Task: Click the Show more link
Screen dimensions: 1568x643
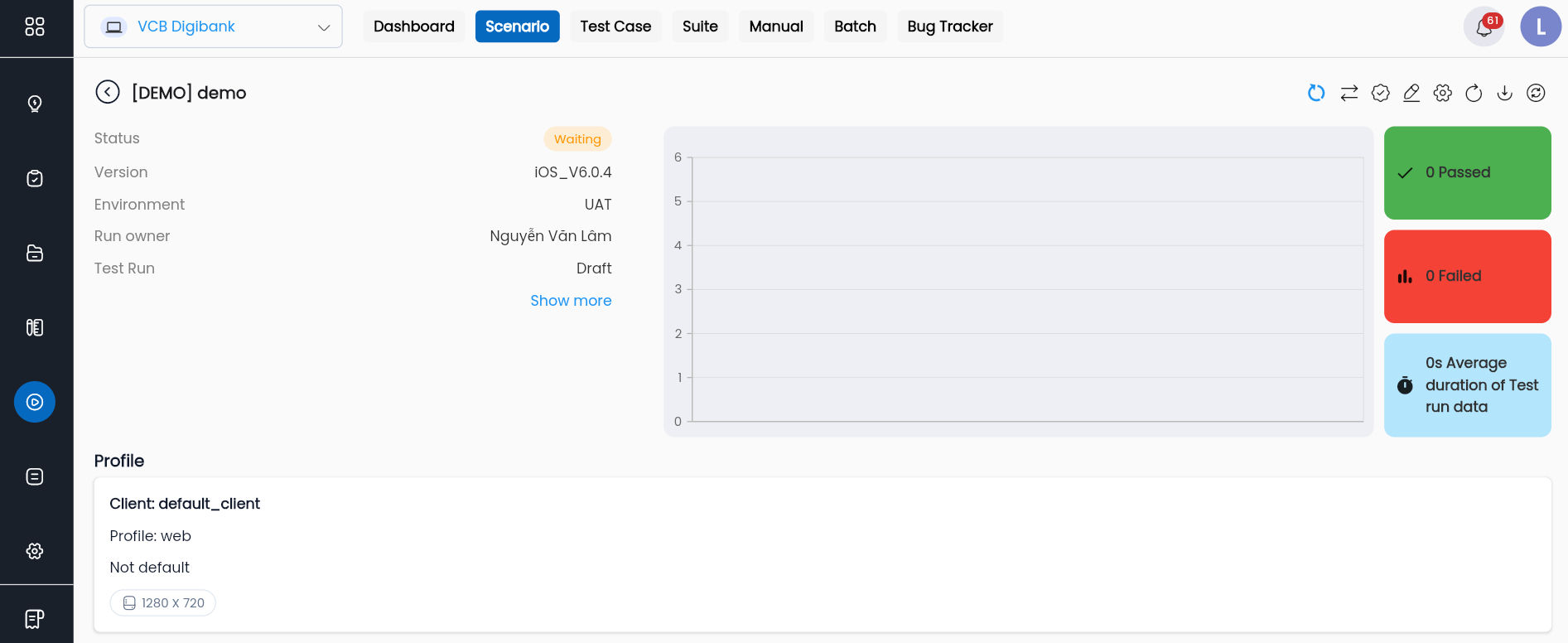Action: point(571,301)
